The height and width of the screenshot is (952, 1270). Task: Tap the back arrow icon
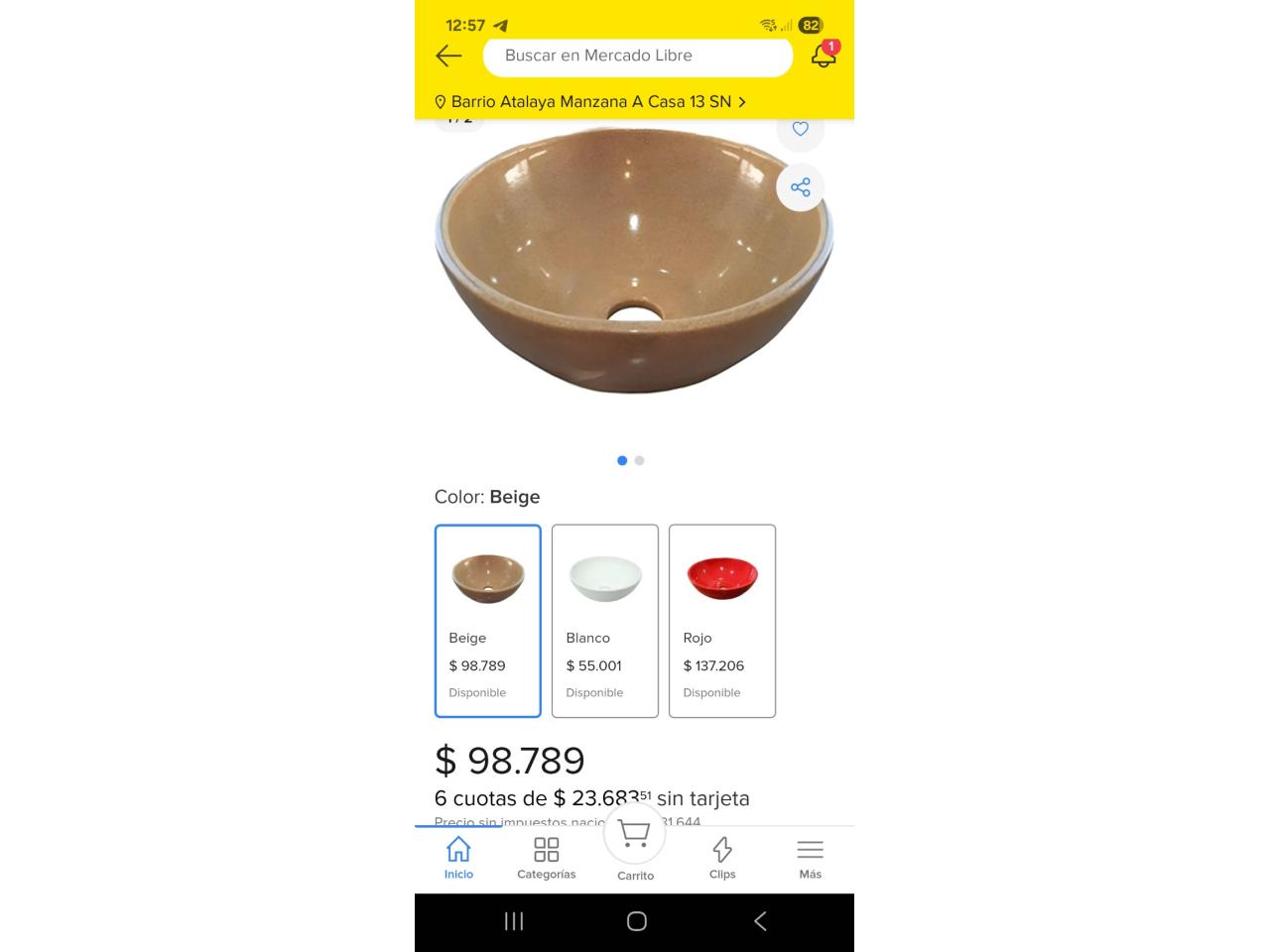pyautogui.click(x=448, y=56)
